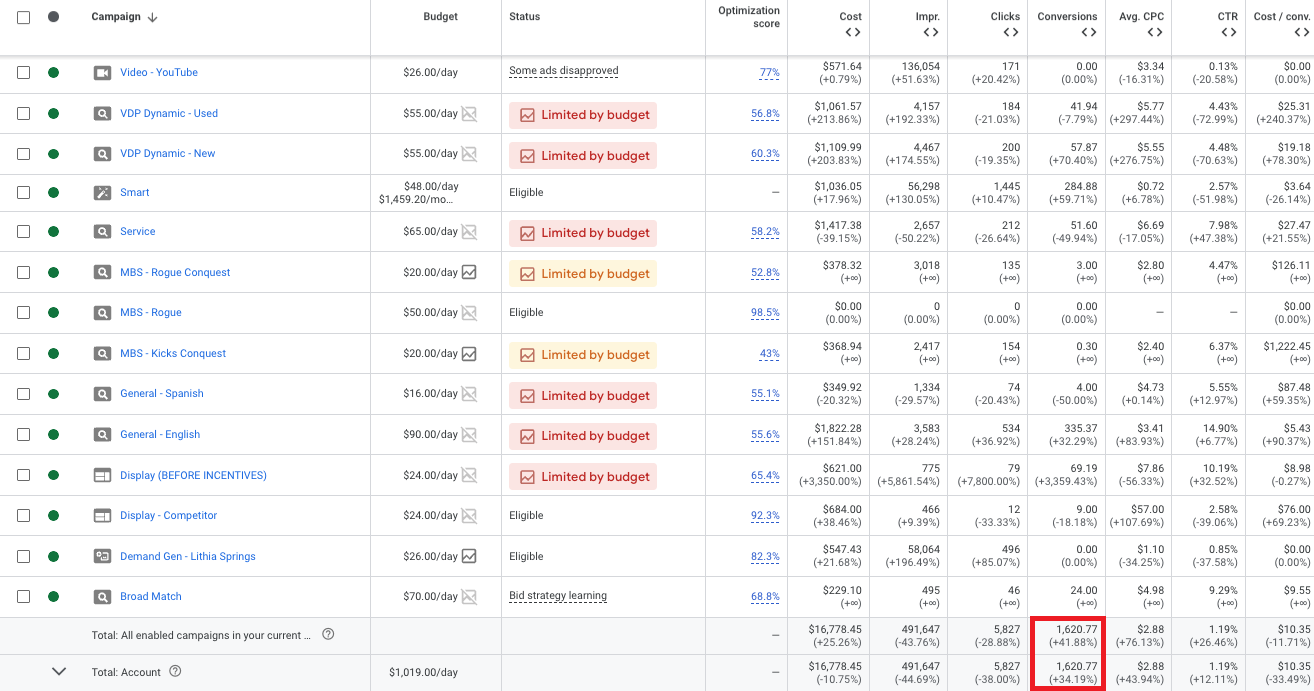The width and height of the screenshot is (1314, 691).
Task: Open the MBS - Kicks Conquest campaign
Action: click(x=173, y=353)
